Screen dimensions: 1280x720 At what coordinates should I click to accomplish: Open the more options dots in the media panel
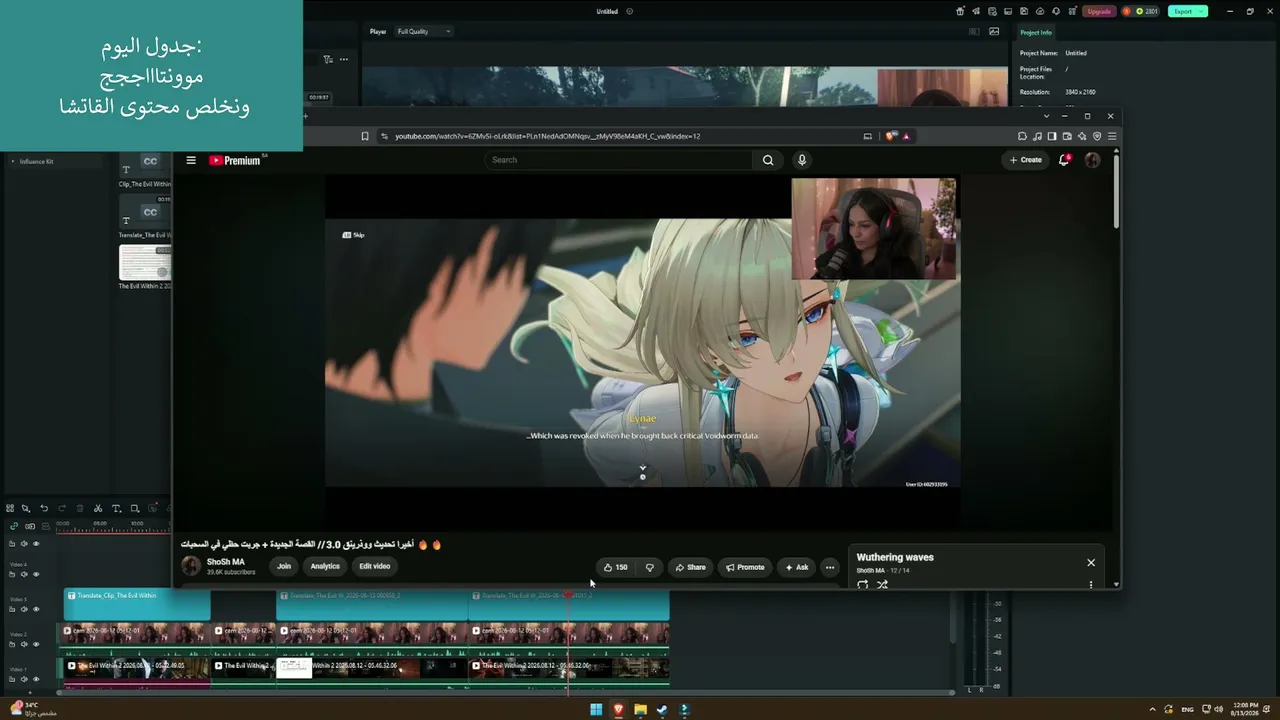pos(344,59)
